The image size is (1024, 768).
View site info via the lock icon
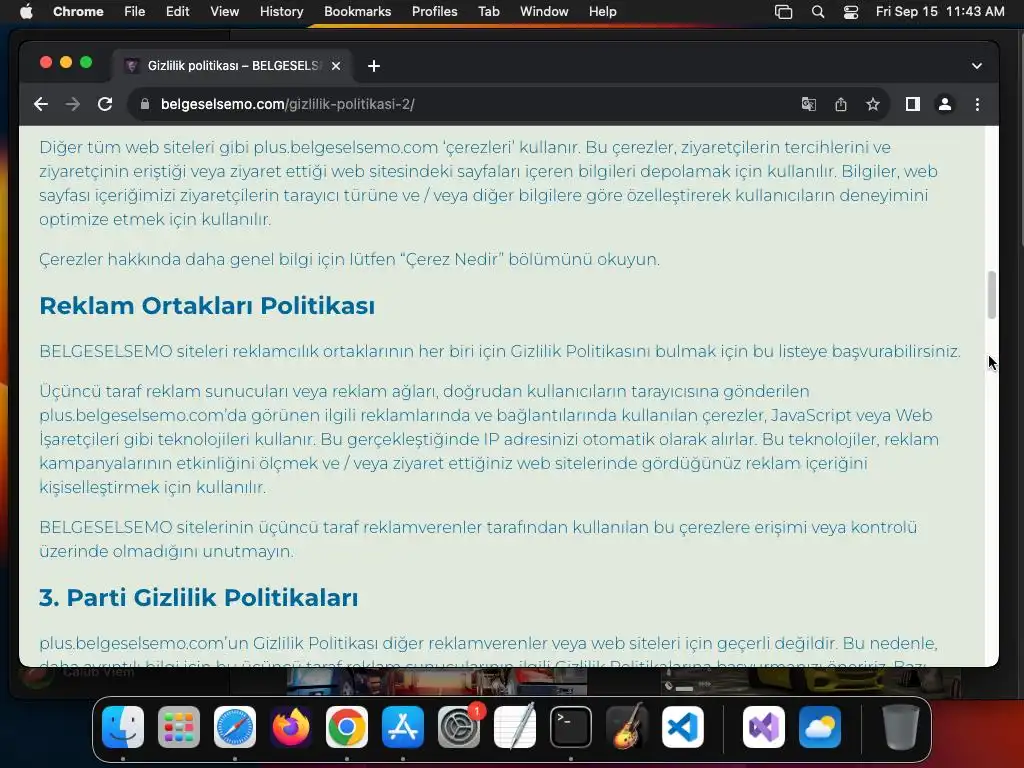tap(145, 104)
